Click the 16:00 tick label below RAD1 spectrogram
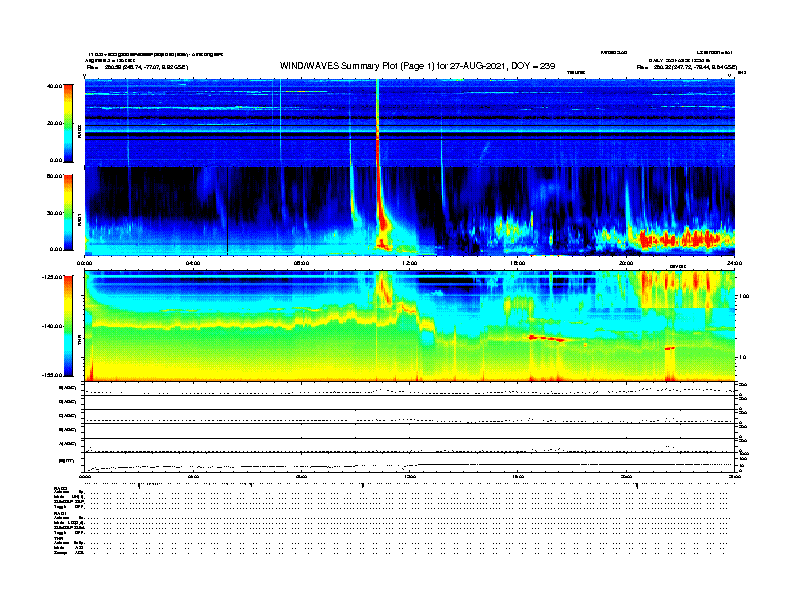Image resolution: width=792 pixels, height=612 pixels. pyautogui.click(x=518, y=263)
